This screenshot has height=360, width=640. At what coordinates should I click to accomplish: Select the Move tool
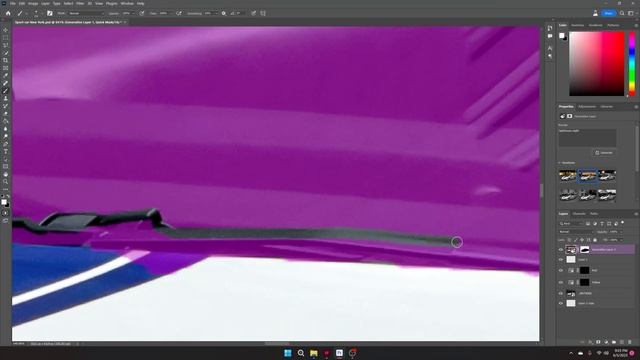(x=5, y=30)
